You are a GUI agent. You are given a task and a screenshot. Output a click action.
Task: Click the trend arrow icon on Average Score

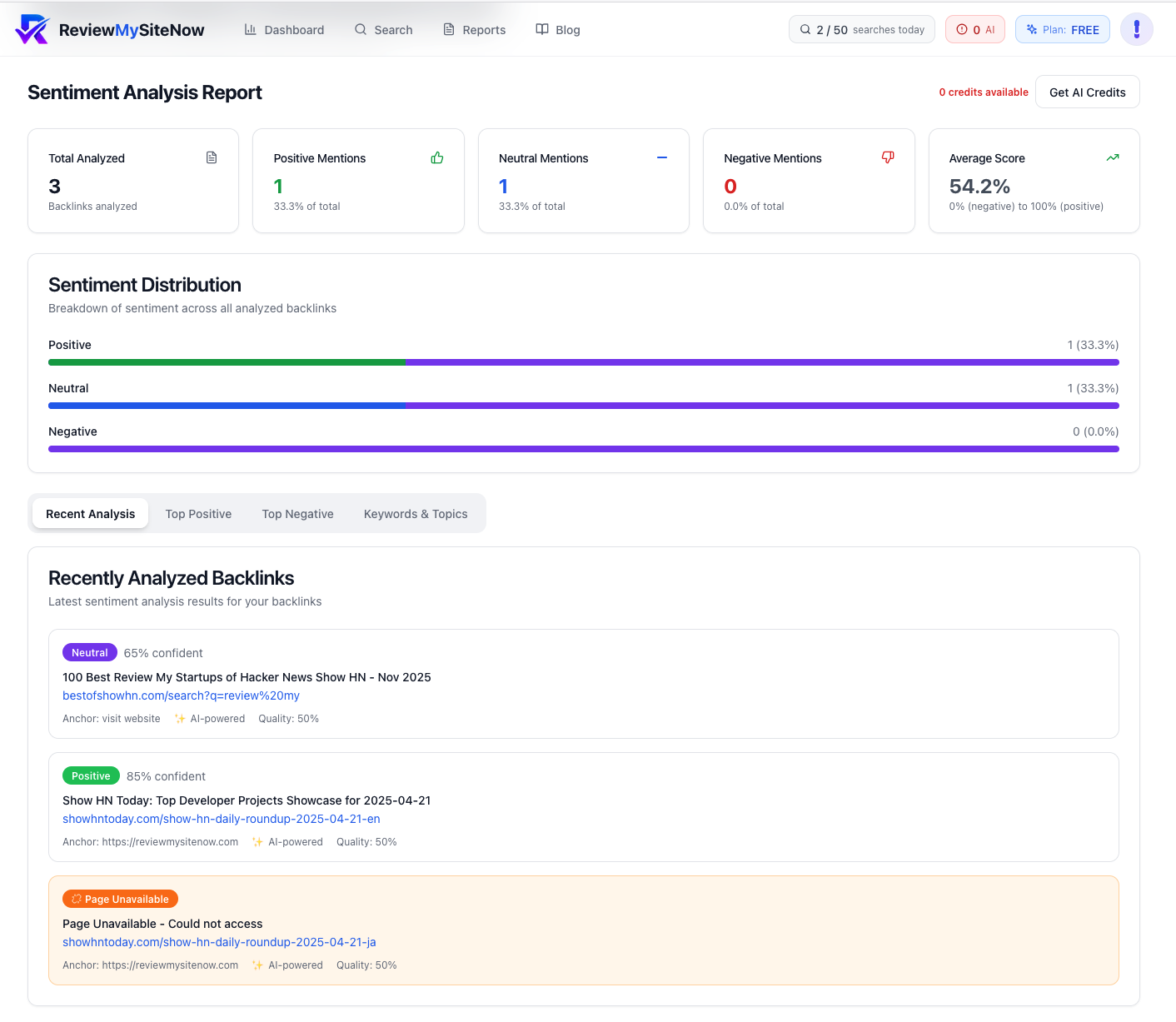1113,157
